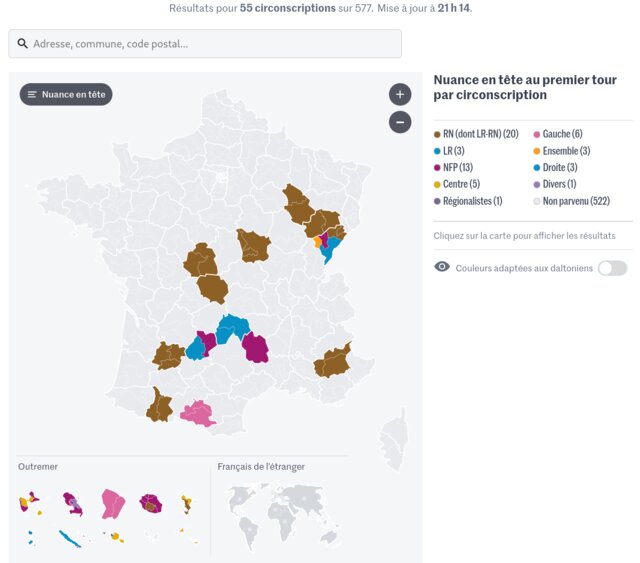Screen dimensions: 640x563
Task: Select the Réunion island overseas map
Action: [151, 503]
